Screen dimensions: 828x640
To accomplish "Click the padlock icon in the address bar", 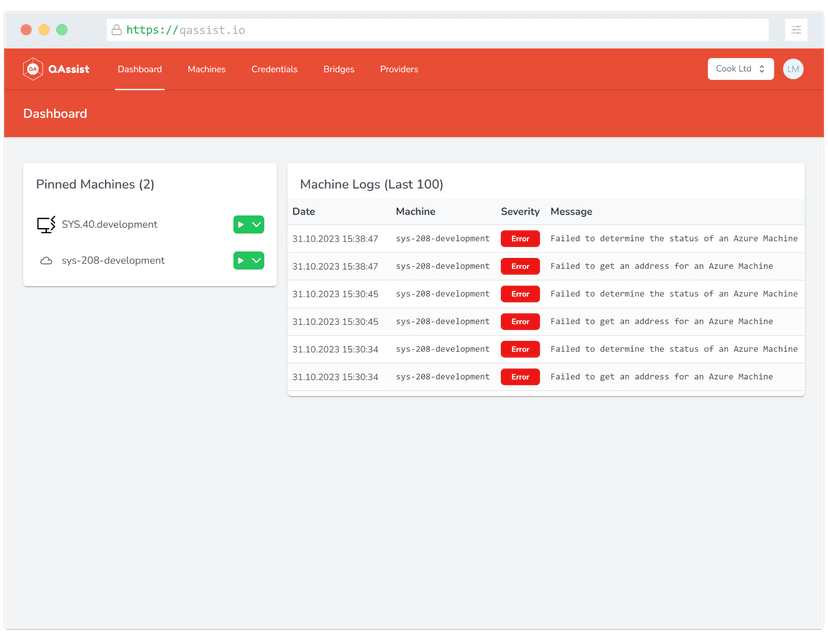I will click(118, 30).
